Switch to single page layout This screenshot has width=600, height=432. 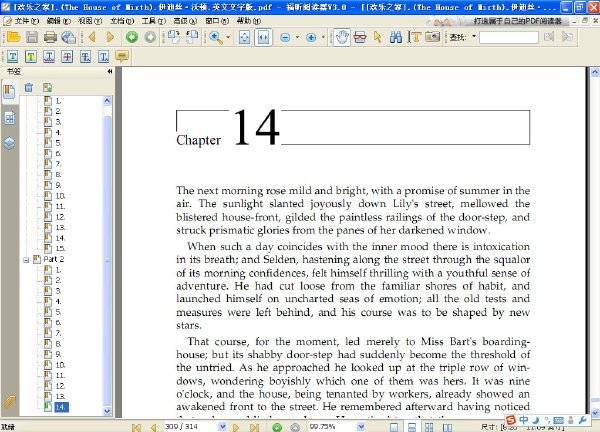pyautogui.click(x=394, y=427)
